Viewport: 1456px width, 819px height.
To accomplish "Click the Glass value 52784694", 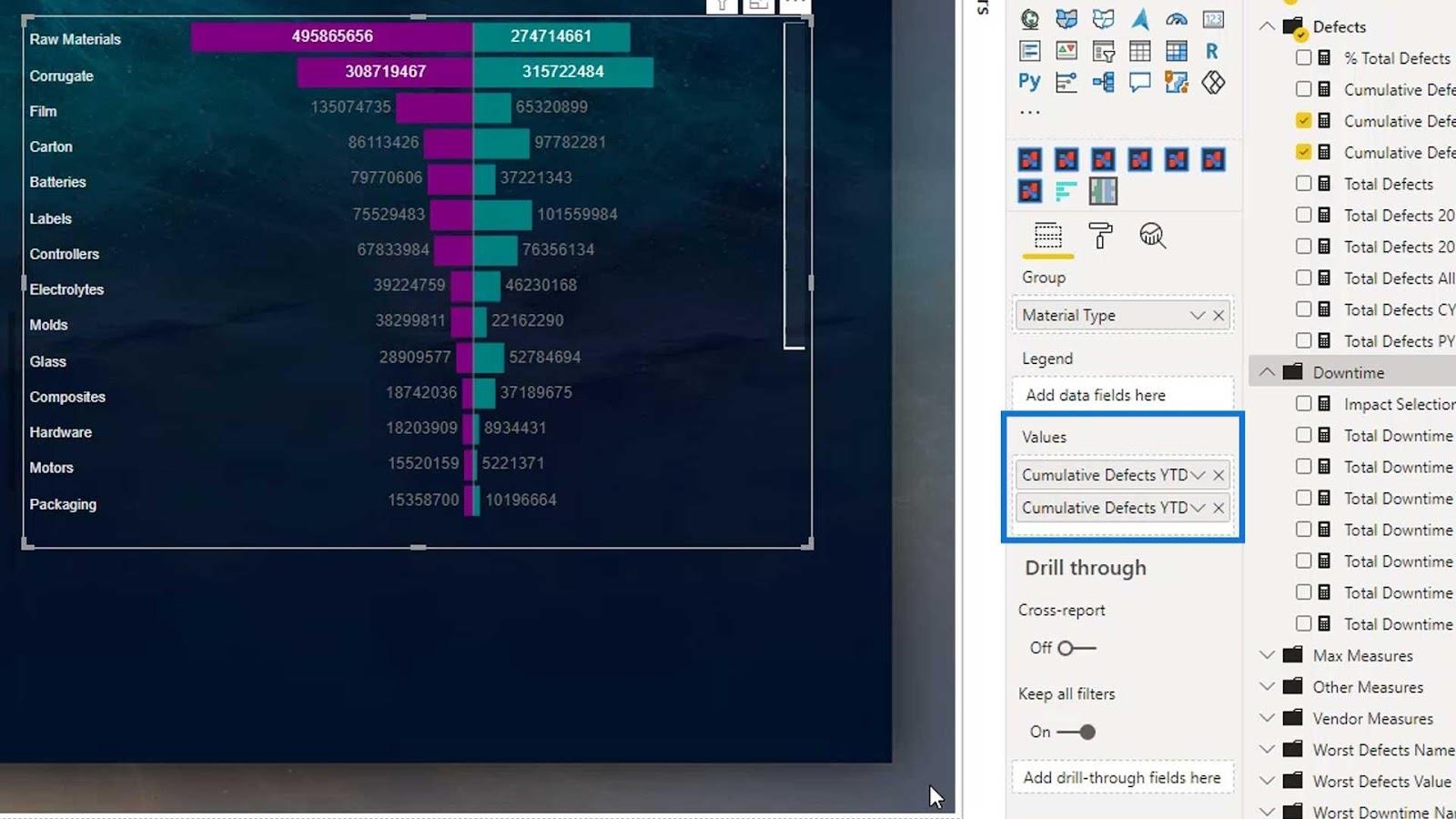I will click(545, 357).
